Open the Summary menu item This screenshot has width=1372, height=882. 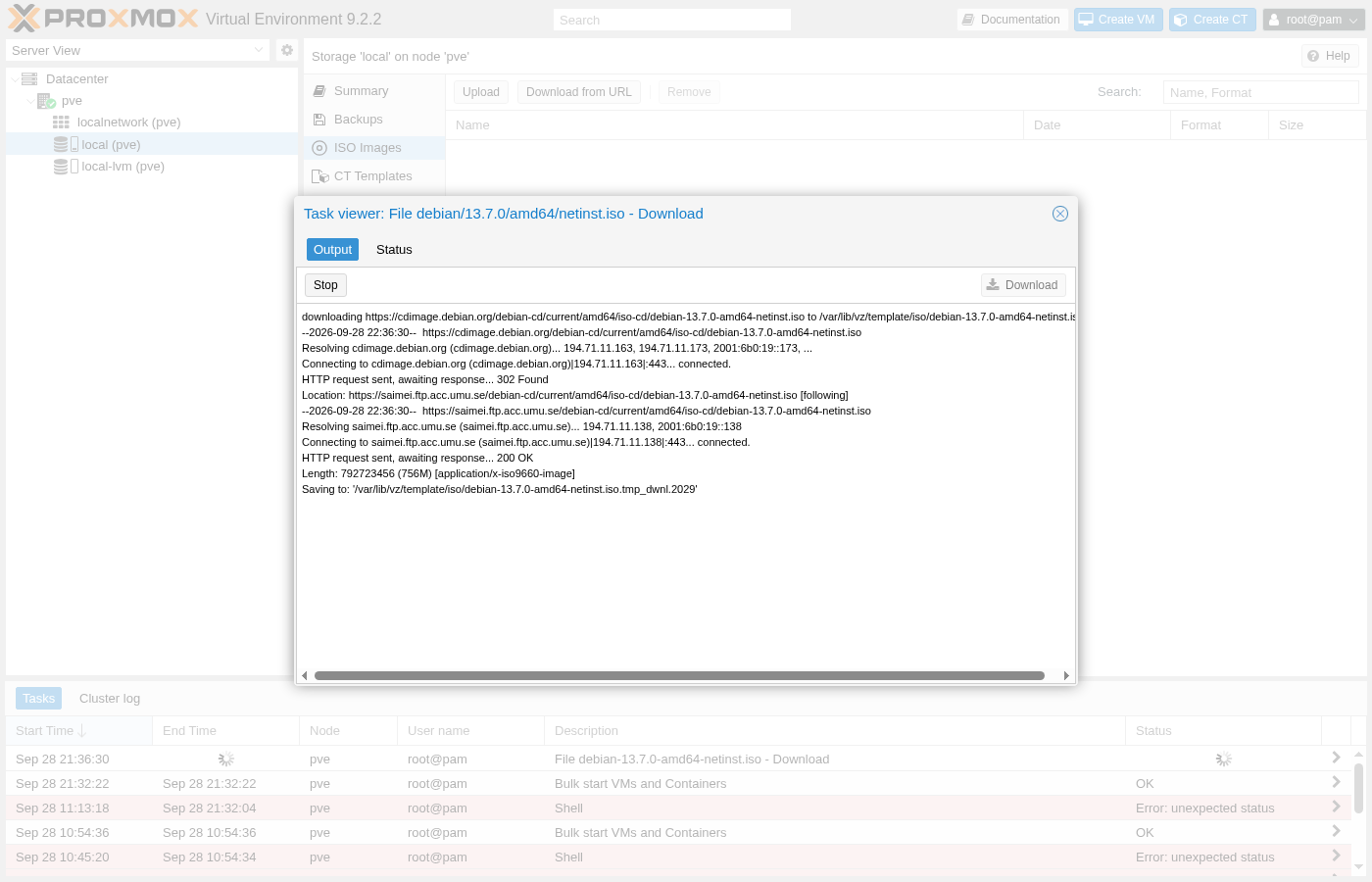(x=374, y=91)
